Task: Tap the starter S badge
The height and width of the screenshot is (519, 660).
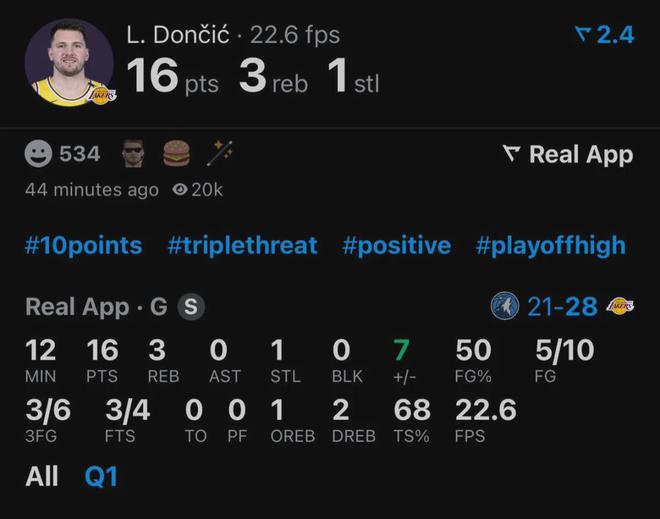Action: click(x=190, y=307)
